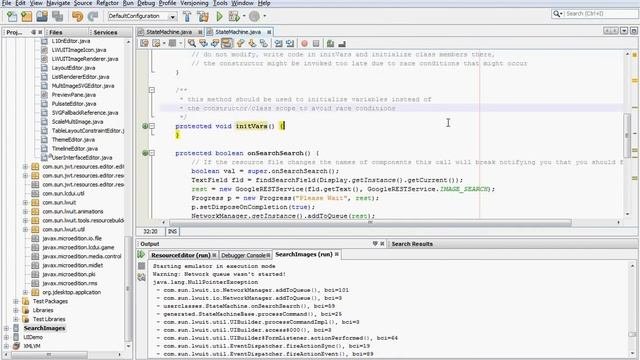Select LayoutEditor.java in project tree
This screenshot has width=640, height=360.
coord(73,68)
